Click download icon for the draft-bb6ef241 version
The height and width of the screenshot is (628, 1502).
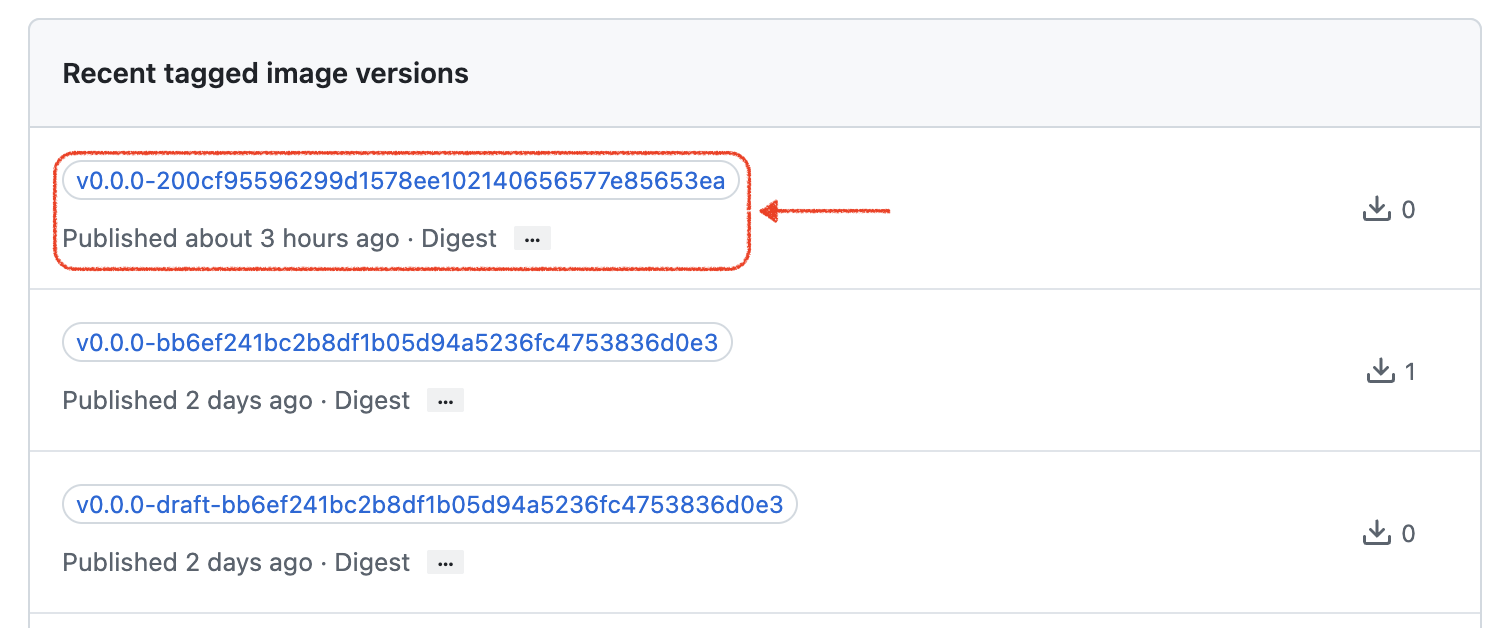1377,534
